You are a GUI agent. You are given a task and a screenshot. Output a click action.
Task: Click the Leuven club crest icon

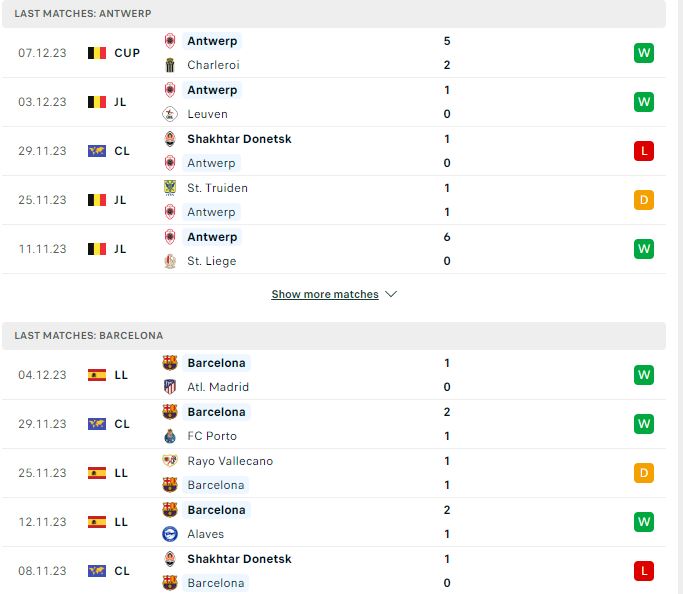[170, 114]
